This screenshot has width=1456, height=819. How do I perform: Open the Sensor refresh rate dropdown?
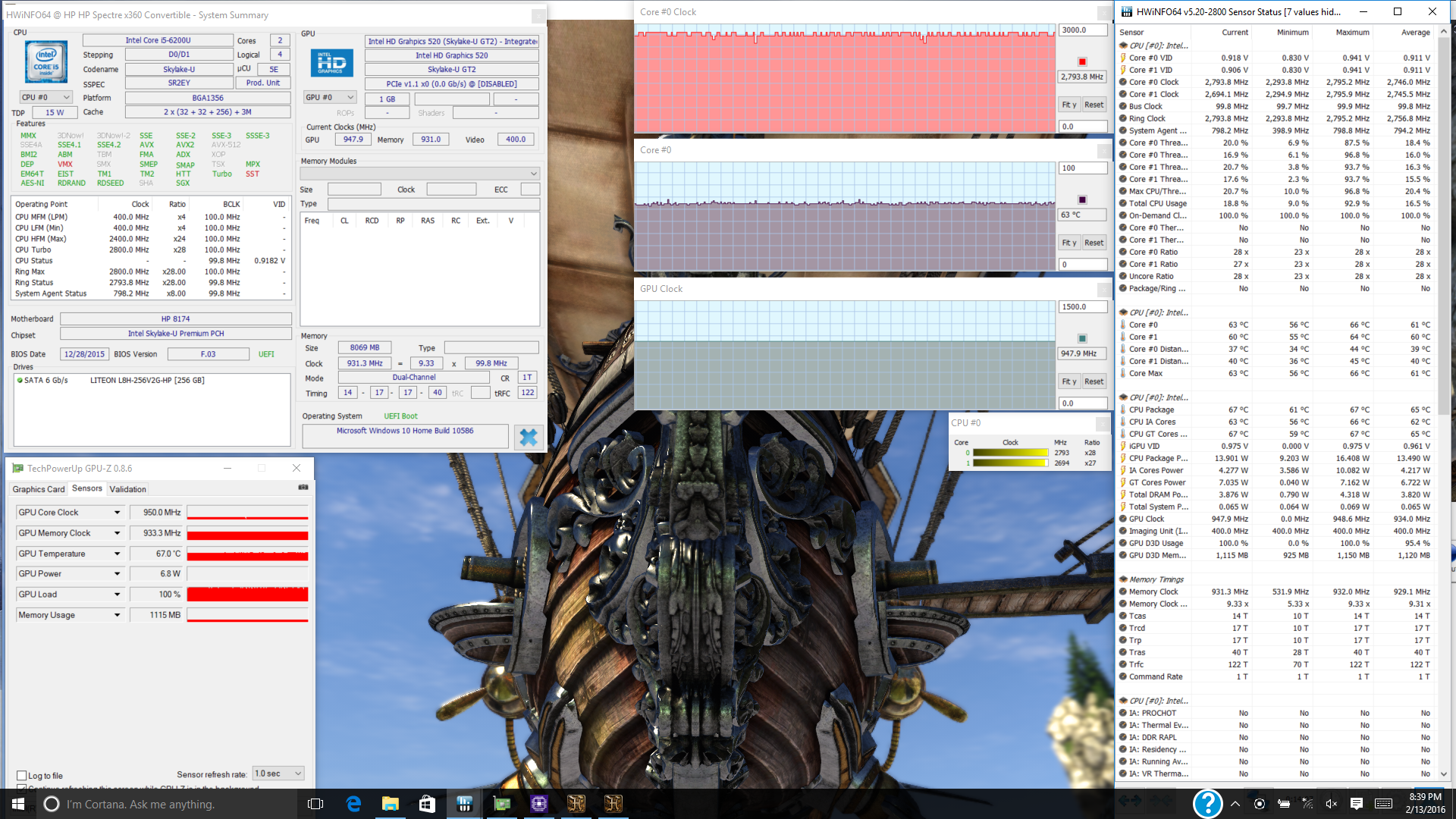(x=278, y=773)
